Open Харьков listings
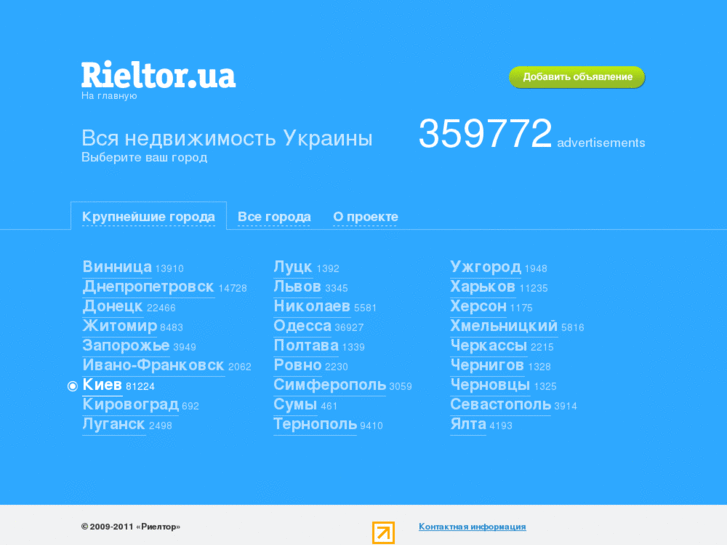Screen dimensions: 727x545 click(483, 287)
